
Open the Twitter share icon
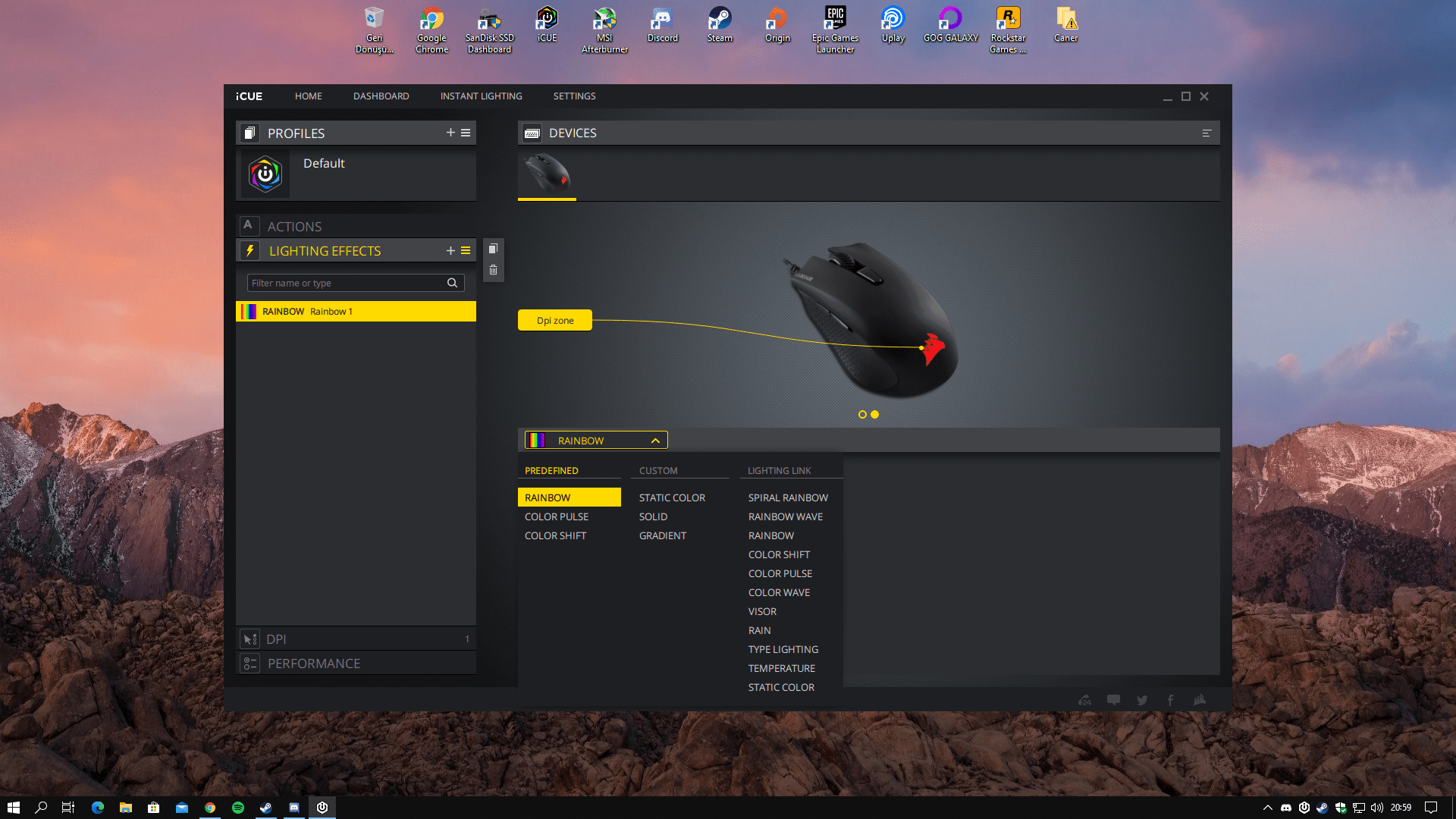point(1142,700)
